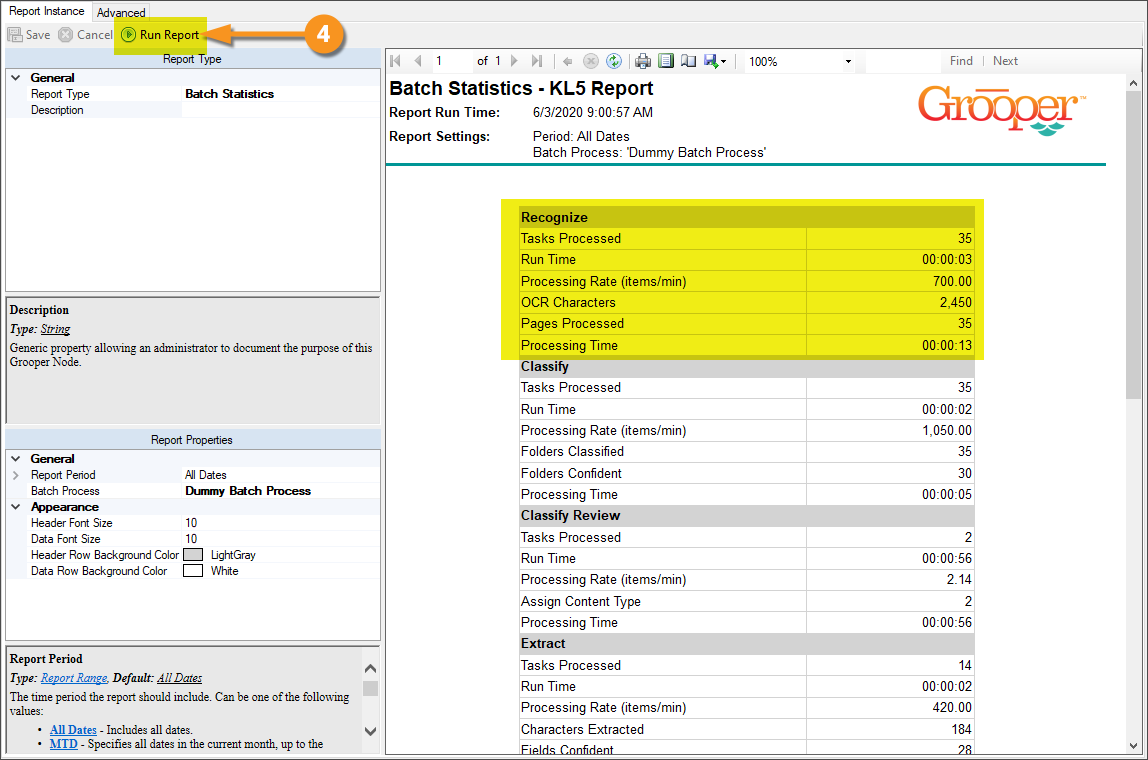Go to the previous report page

(x=418, y=61)
